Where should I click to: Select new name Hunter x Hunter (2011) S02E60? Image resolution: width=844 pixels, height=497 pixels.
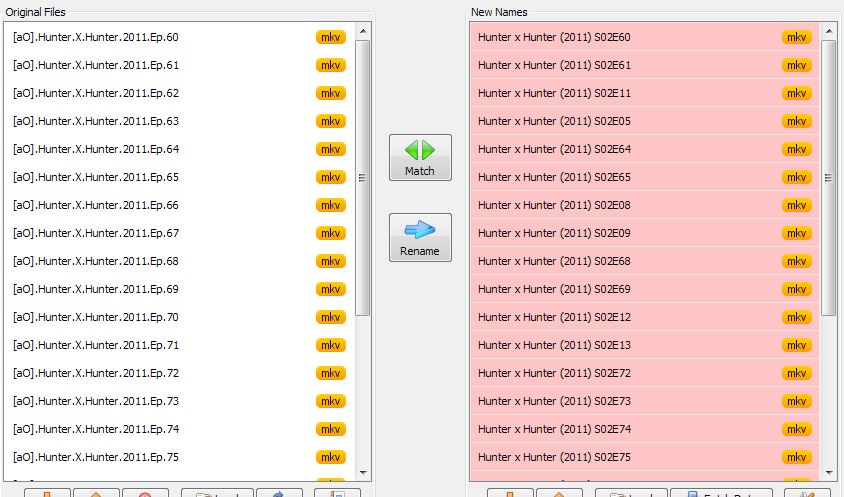[645, 37]
